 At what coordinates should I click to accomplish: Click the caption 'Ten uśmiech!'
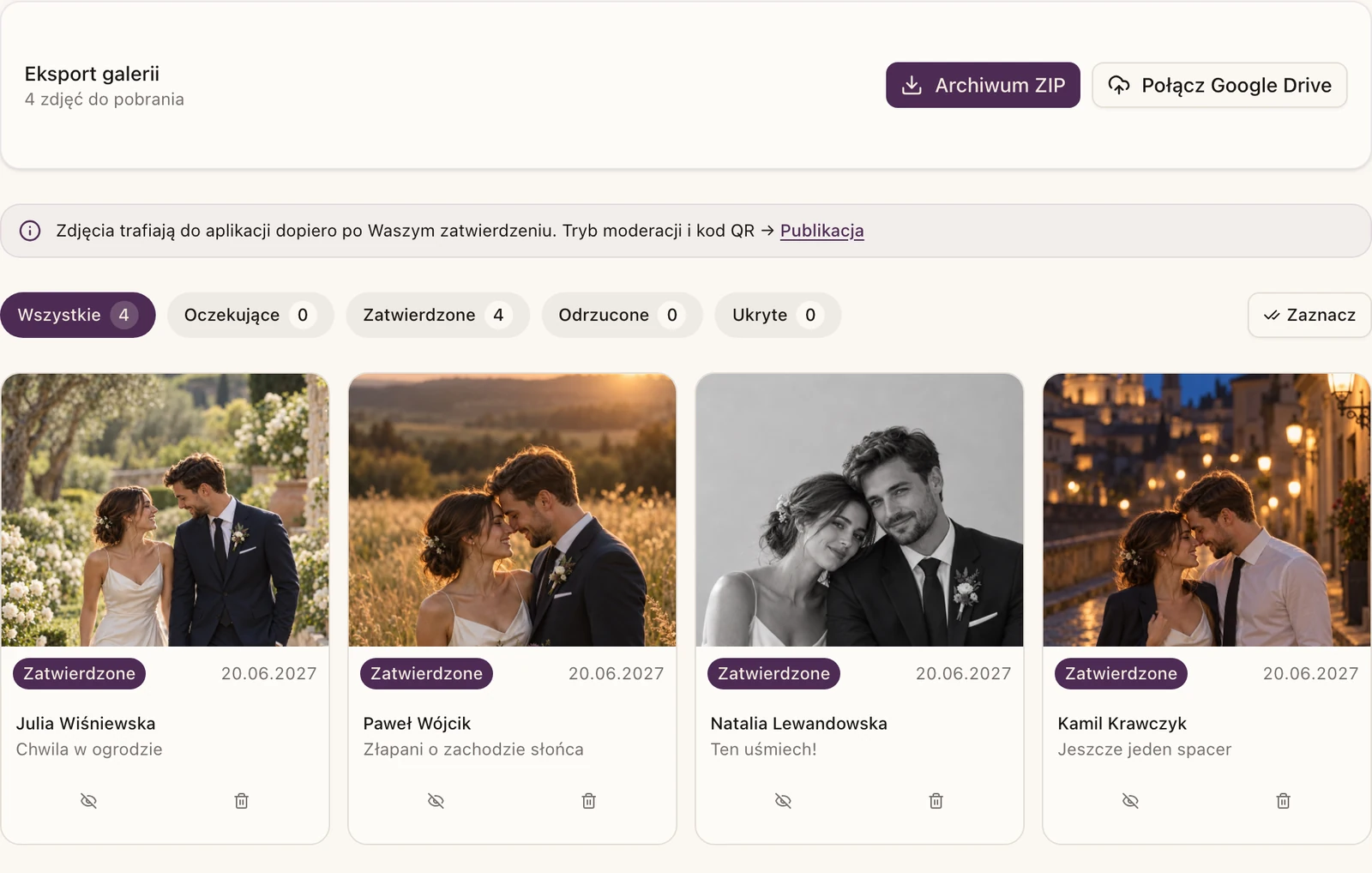tap(763, 750)
